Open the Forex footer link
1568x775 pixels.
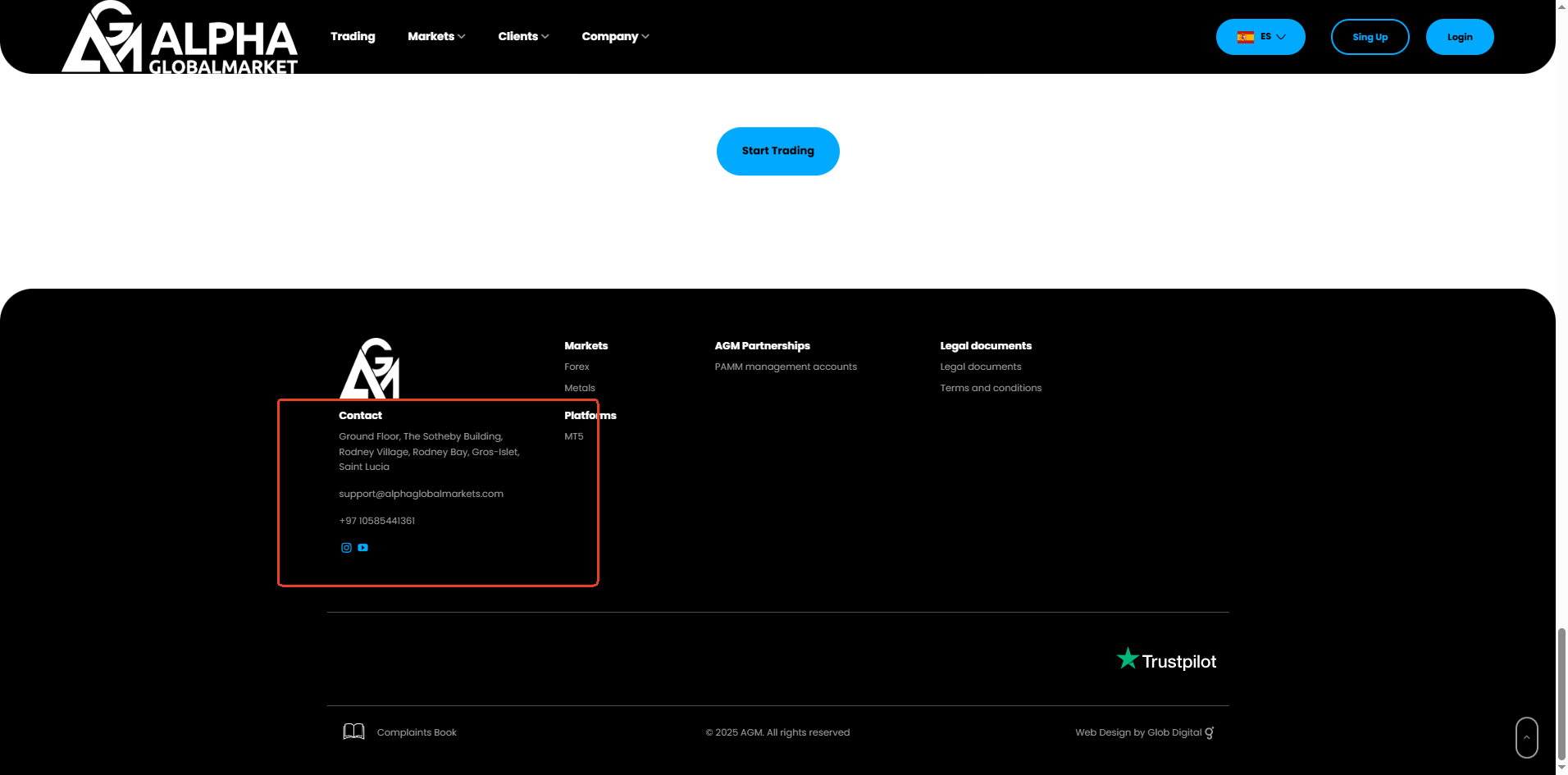pyautogui.click(x=577, y=367)
